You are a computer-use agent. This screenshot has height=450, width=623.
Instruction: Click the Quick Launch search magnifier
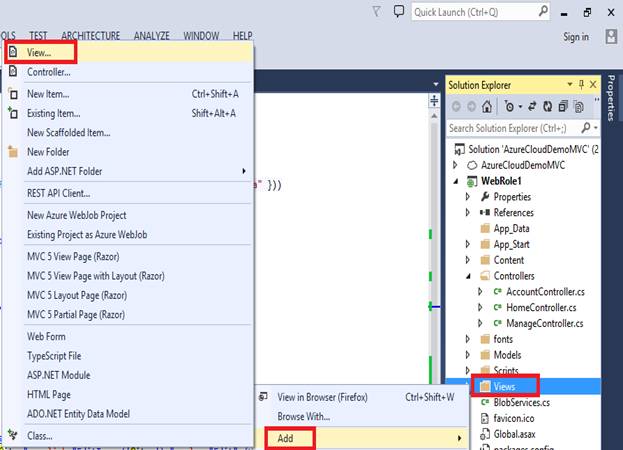(543, 11)
